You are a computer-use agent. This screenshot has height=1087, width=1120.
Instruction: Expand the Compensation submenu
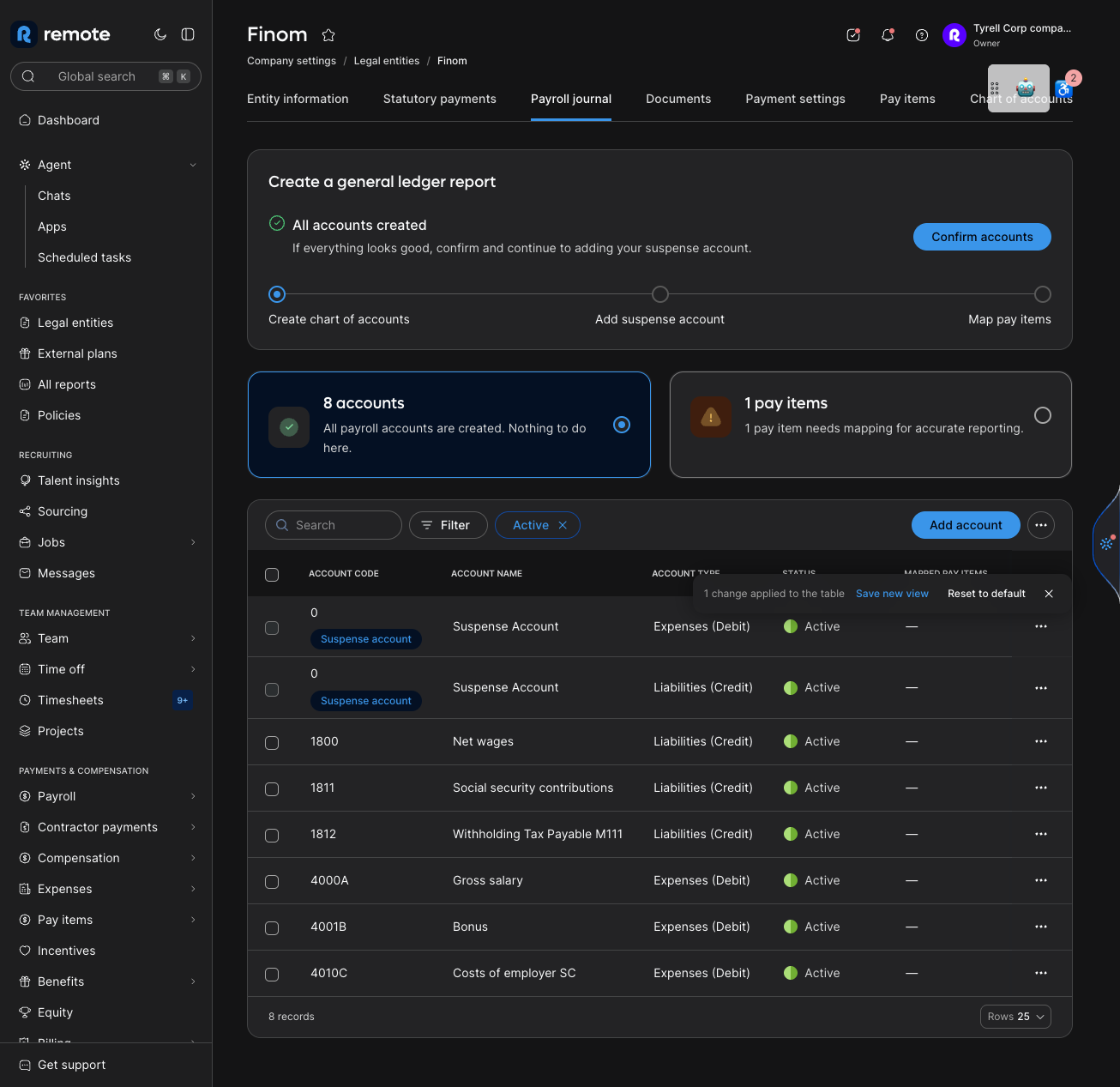pos(193,858)
